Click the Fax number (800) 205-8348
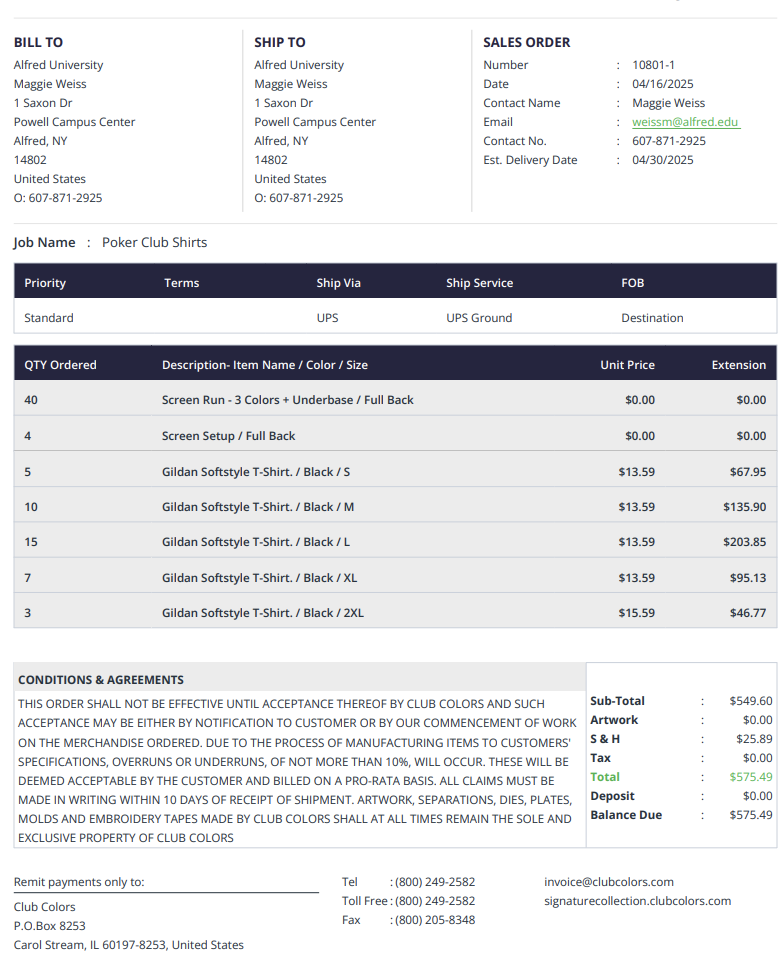The width and height of the screenshot is (778, 959). coord(435,920)
